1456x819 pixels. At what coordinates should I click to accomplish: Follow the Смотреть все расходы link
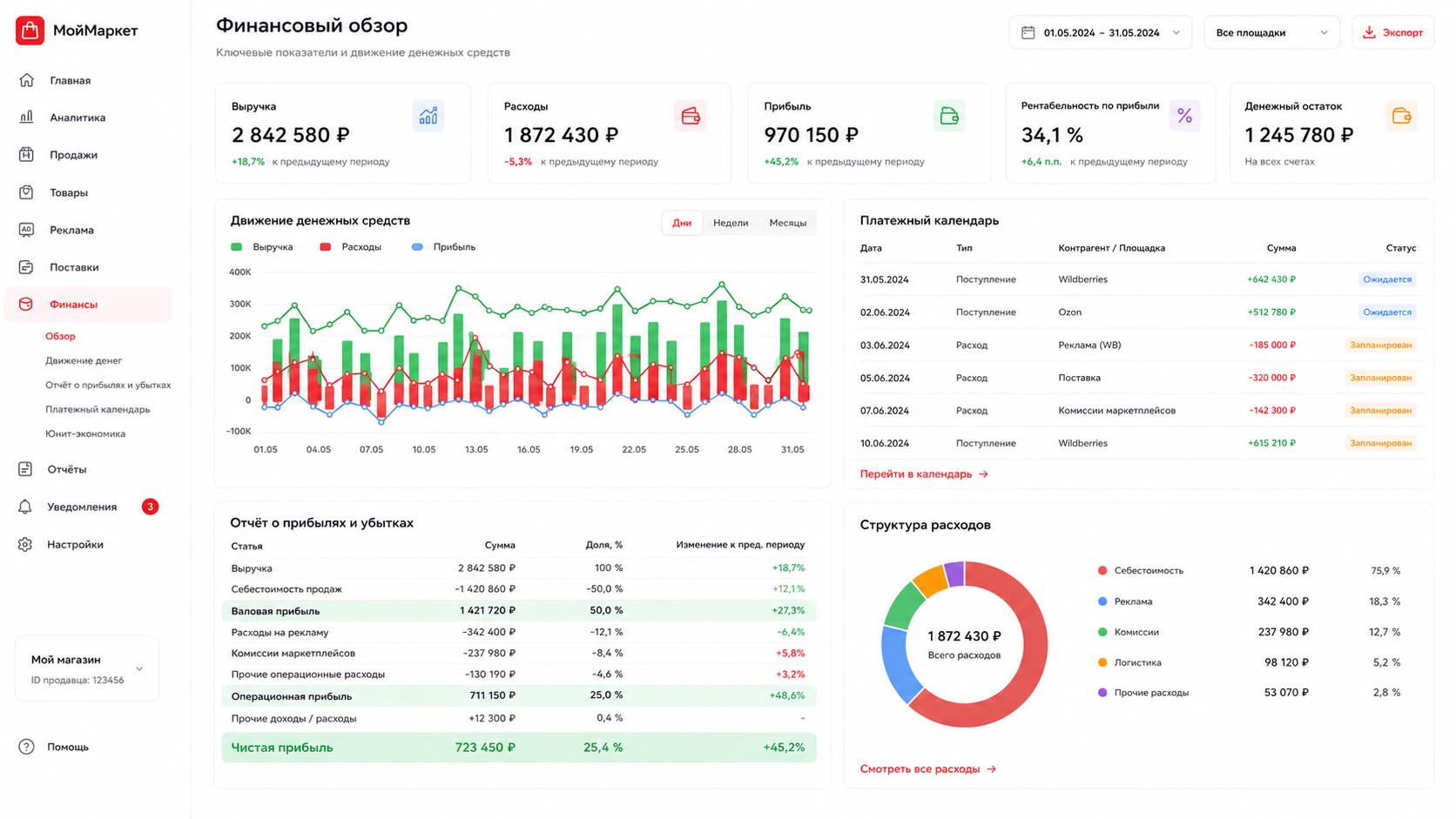tap(928, 769)
